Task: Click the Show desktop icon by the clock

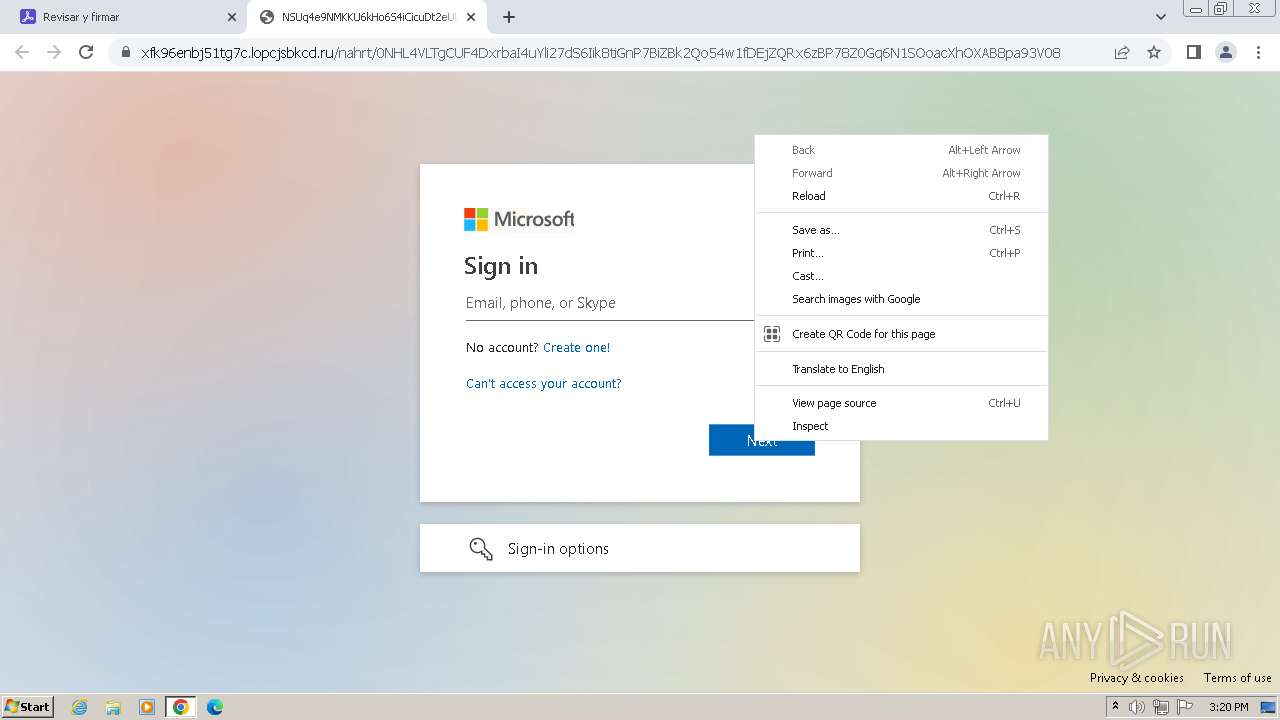Action: [1268, 707]
